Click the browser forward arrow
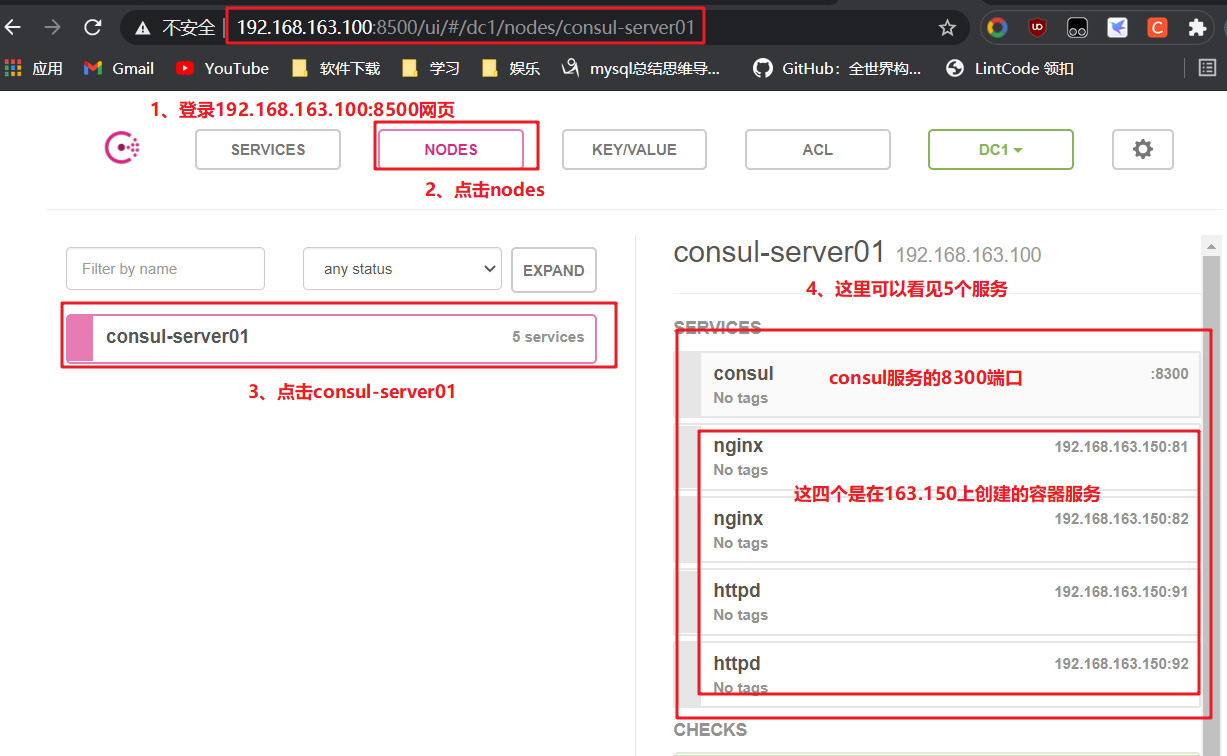The image size is (1227, 756). click(x=52, y=28)
